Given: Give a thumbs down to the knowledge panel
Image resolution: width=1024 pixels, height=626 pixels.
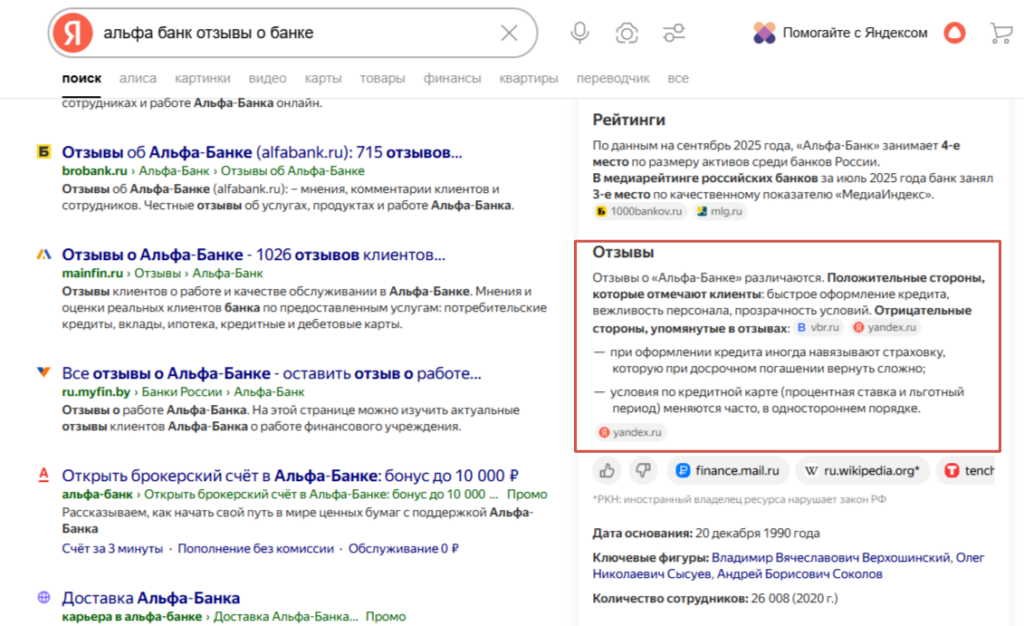Looking at the screenshot, I should [x=643, y=470].
